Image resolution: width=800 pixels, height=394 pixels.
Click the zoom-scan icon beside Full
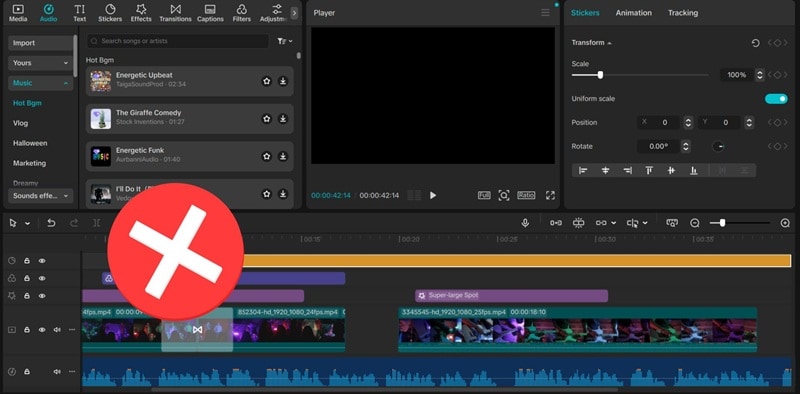tap(504, 195)
